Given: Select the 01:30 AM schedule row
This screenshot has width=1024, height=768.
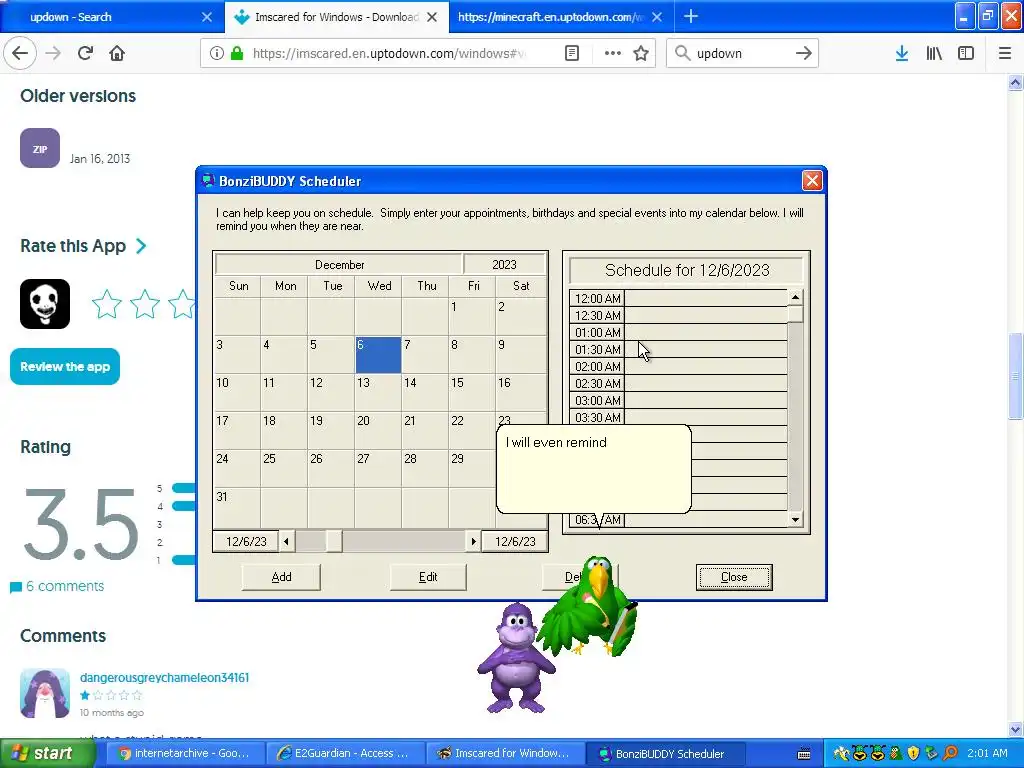Looking at the screenshot, I should pyautogui.click(x=678, y=349).
